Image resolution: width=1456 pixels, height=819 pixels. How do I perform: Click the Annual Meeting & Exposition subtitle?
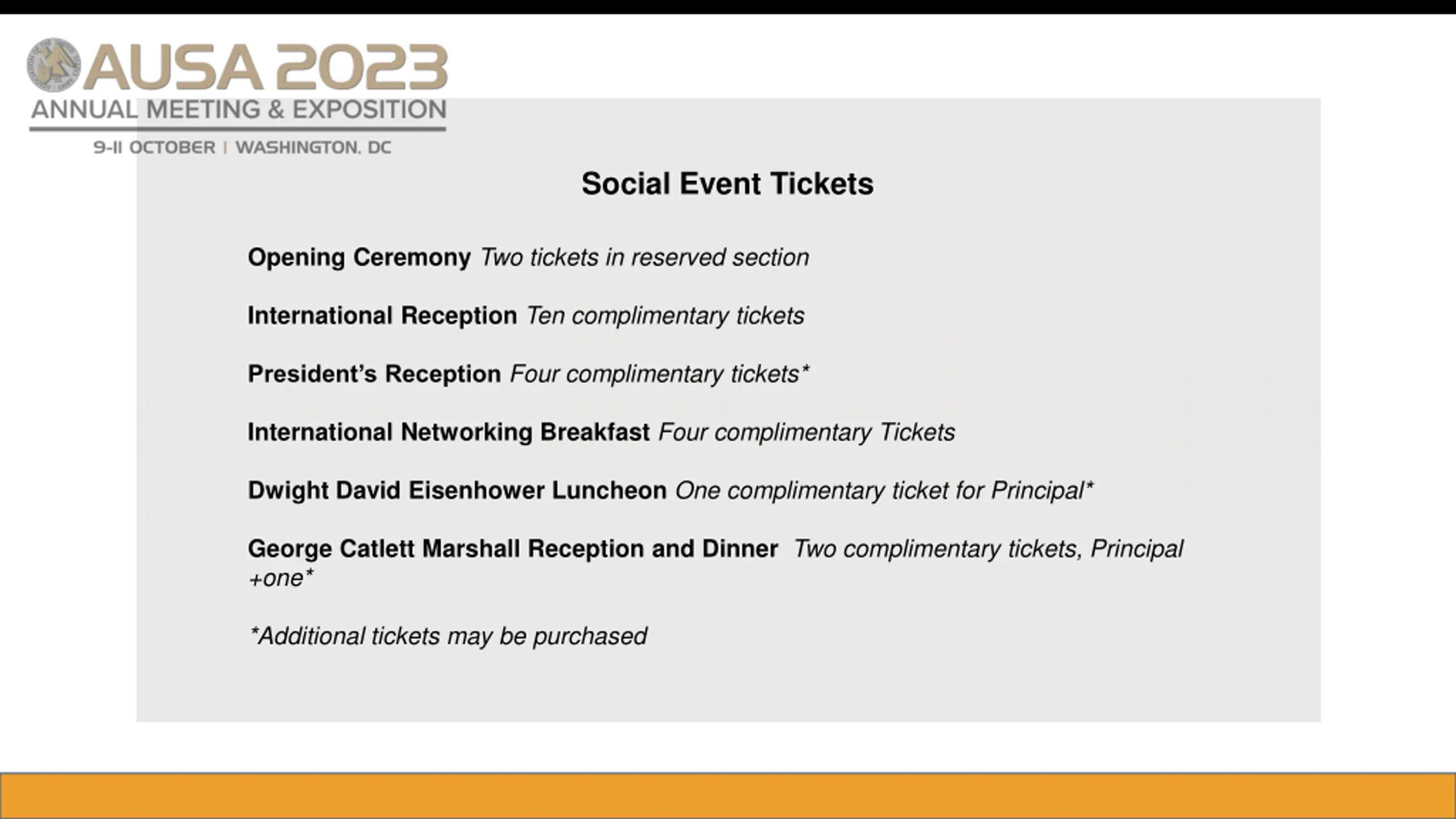239,110
